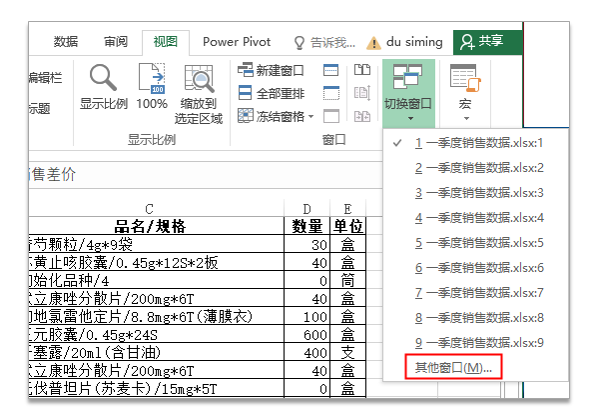The image size is (603, 414).
Task: Click the cell with 伐普坦片(苏麦卡)/15mg*5T
Action: [x=157, y=388]
